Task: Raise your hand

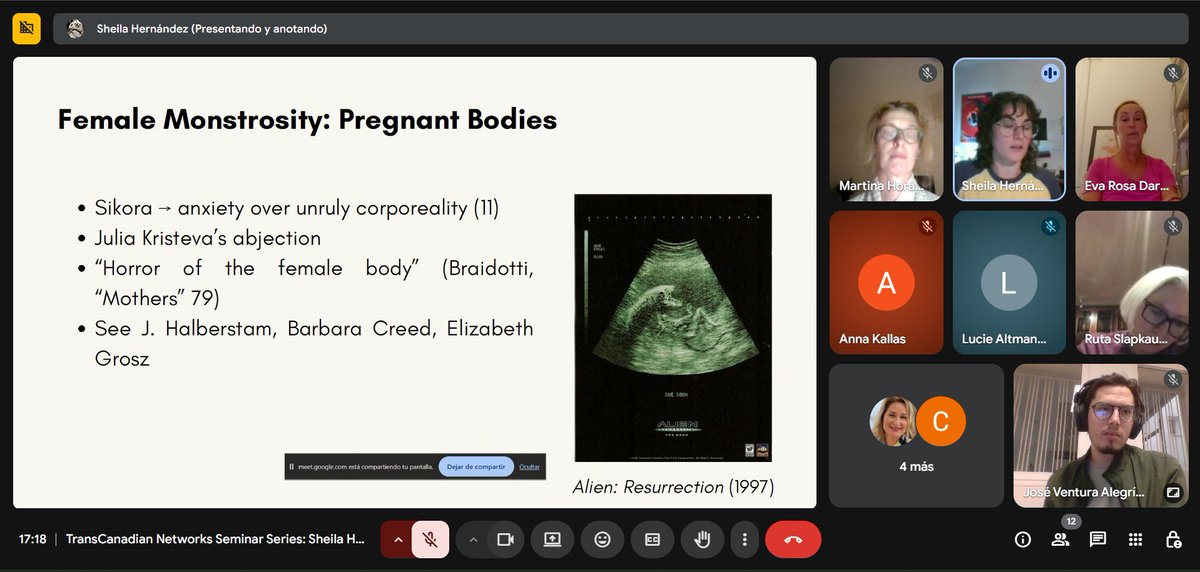Action: point(702,539)
